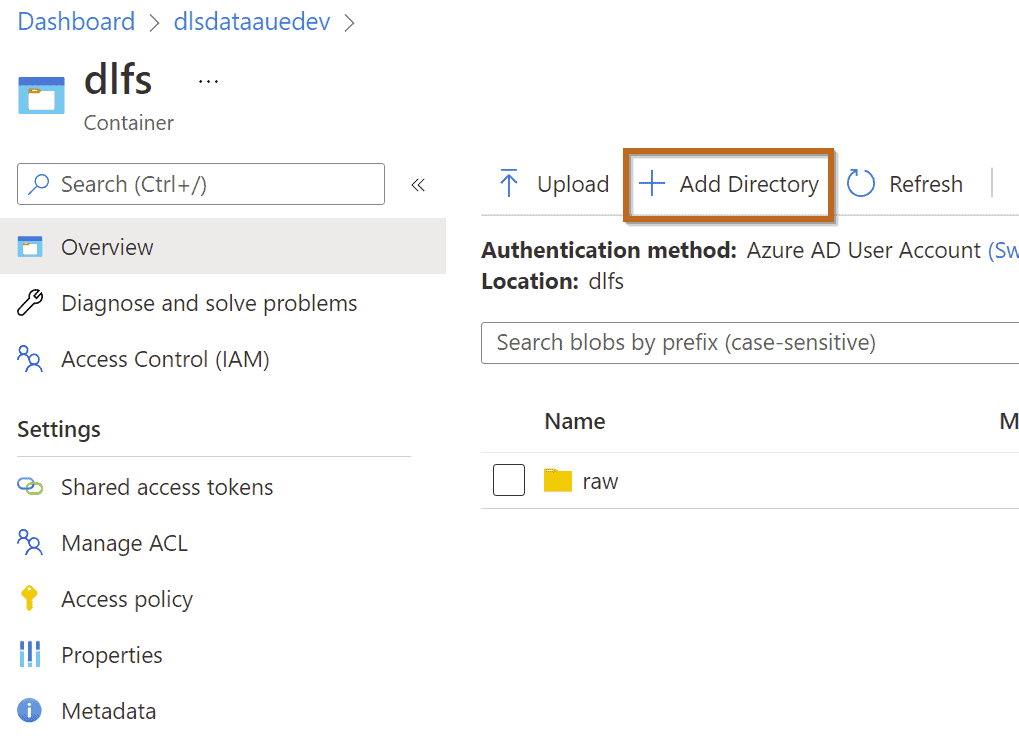This screenshot has width=1019, height=751.
Task: Click the circular refresh icon
Action: point(861,184)
